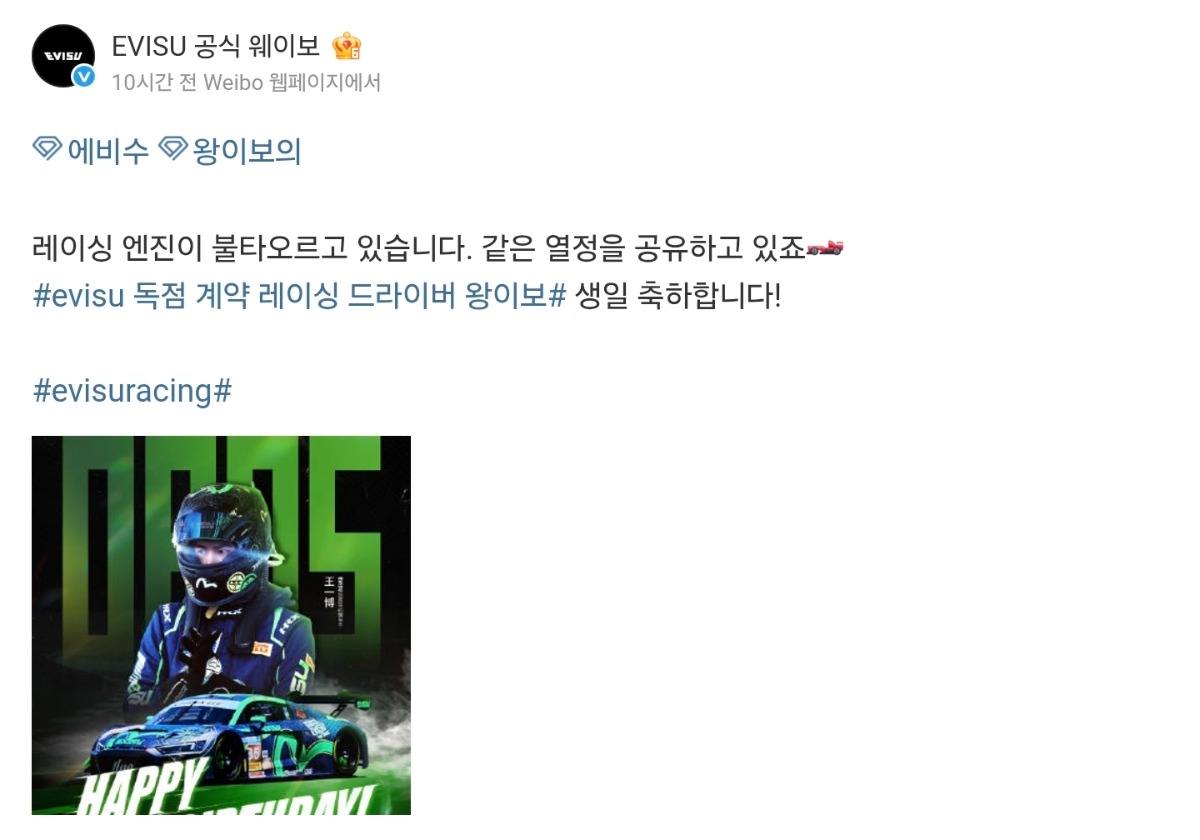Image resolution: width=1200 pixels, height=840 pixels.
Task: Open the EVISU 공식 웨이보 account name
Action: coord(216,46)
